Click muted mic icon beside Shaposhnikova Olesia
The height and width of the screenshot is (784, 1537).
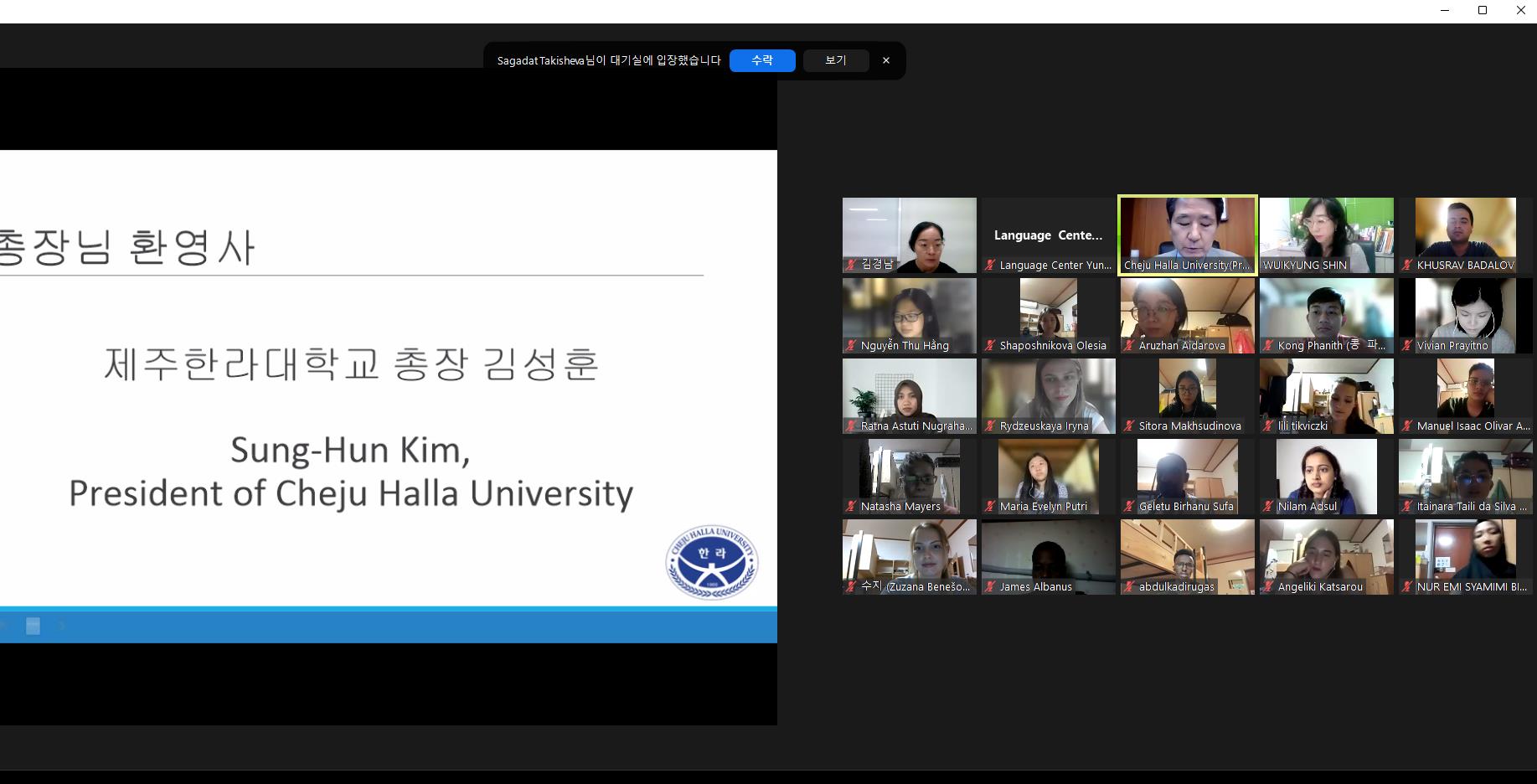point(990,345)
